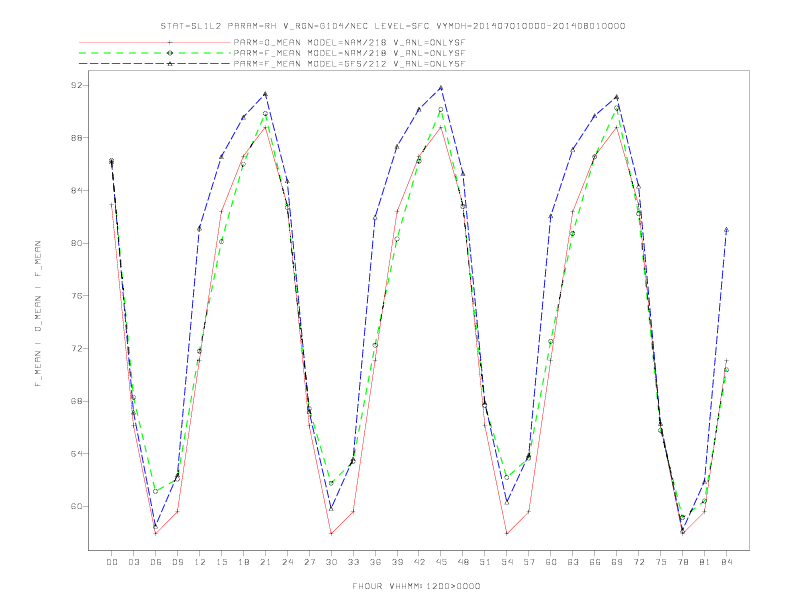Select legend entry PARM=O_MEAN MODEL=NAM/218
This screenshot has width=792, height=612.
click(349, 43)
